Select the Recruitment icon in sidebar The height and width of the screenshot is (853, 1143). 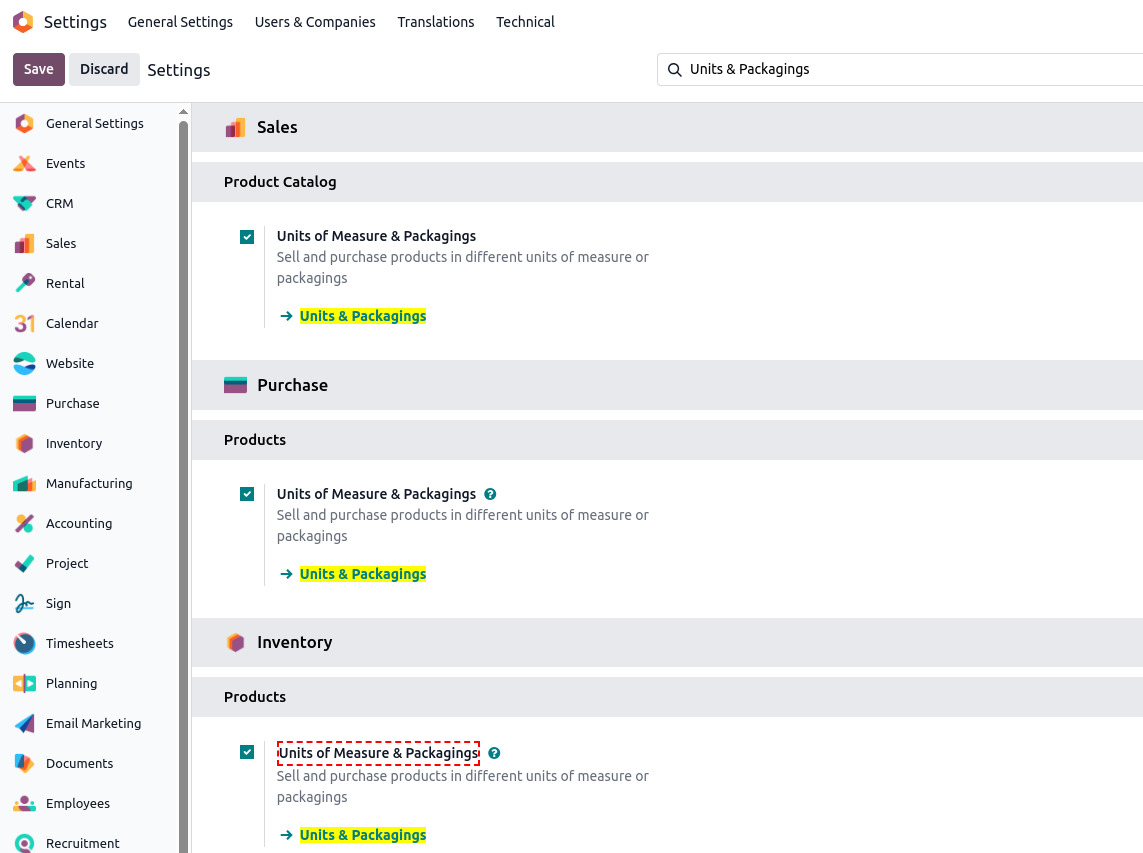pos(24,844)
